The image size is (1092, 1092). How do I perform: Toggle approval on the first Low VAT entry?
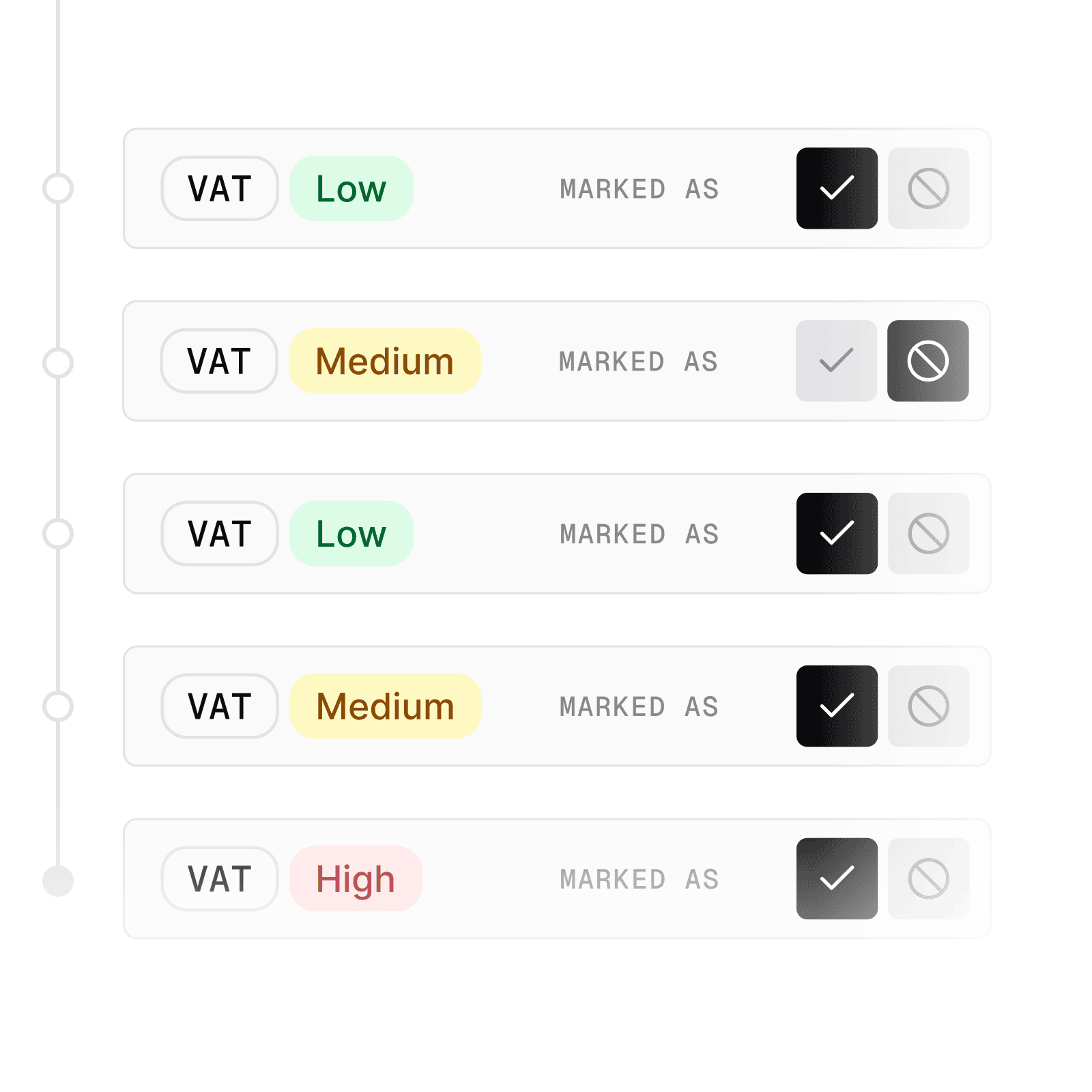(837, 188)
